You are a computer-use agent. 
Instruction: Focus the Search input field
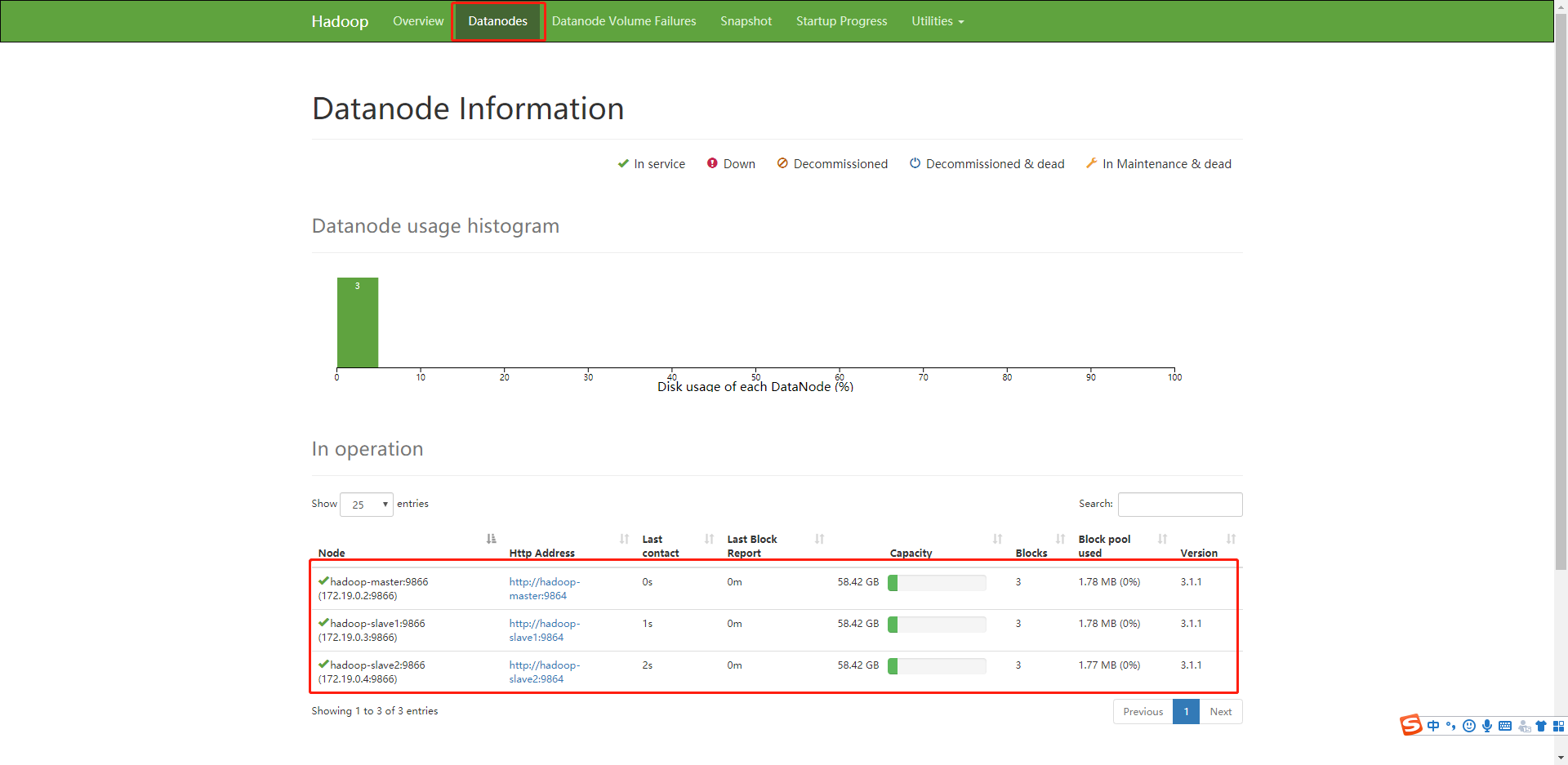tap(1180, 505)
